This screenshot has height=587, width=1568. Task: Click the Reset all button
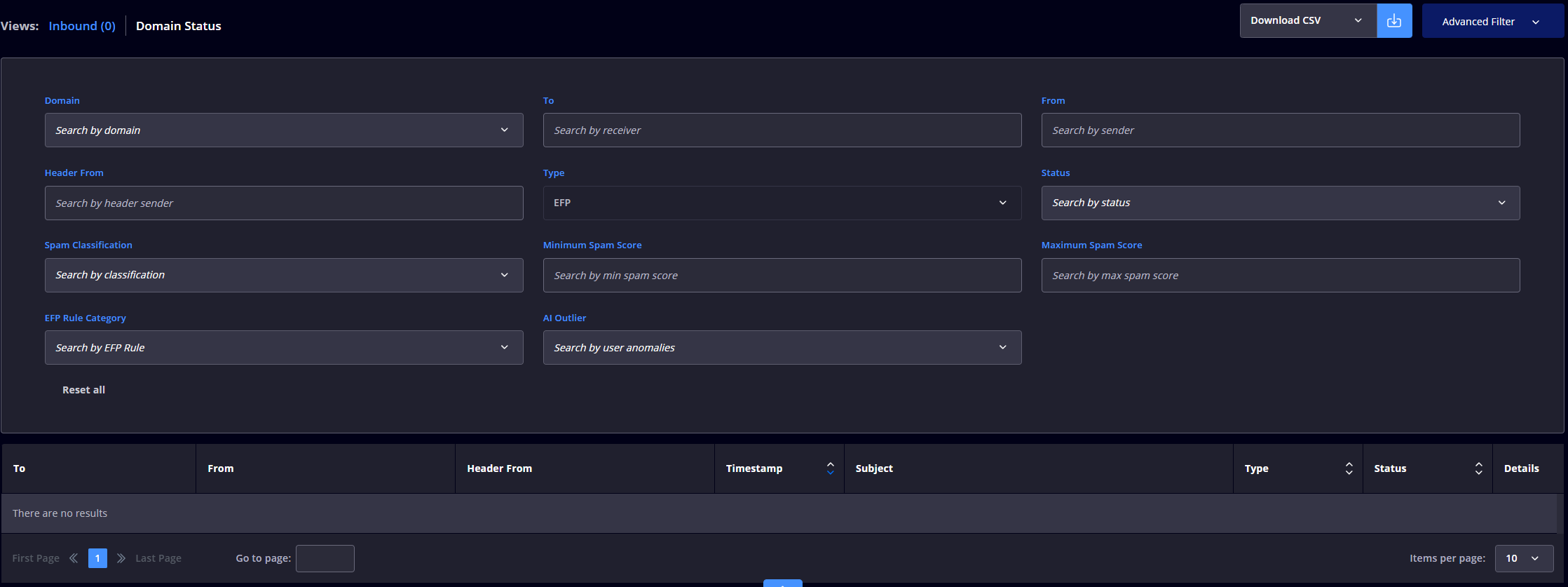pyautogui.click(x=83, y=390)
